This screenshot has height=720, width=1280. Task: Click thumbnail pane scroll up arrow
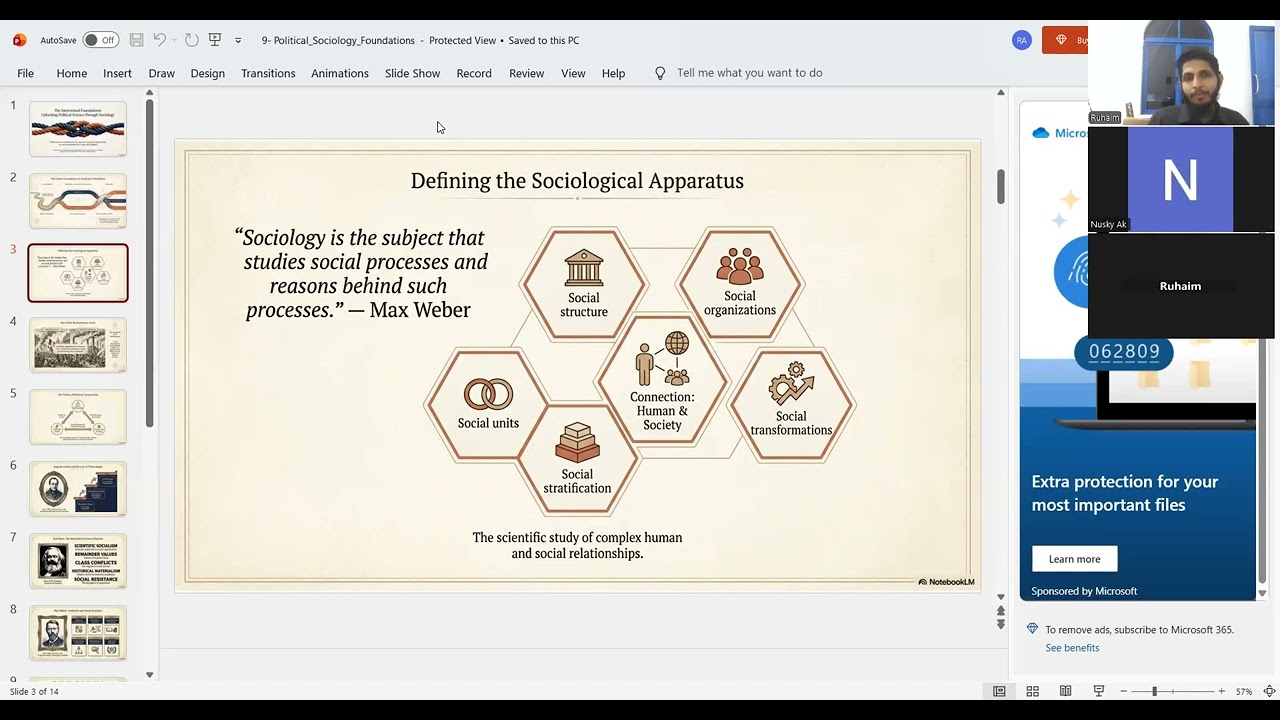pyautogui.click(x=150, y=93)
